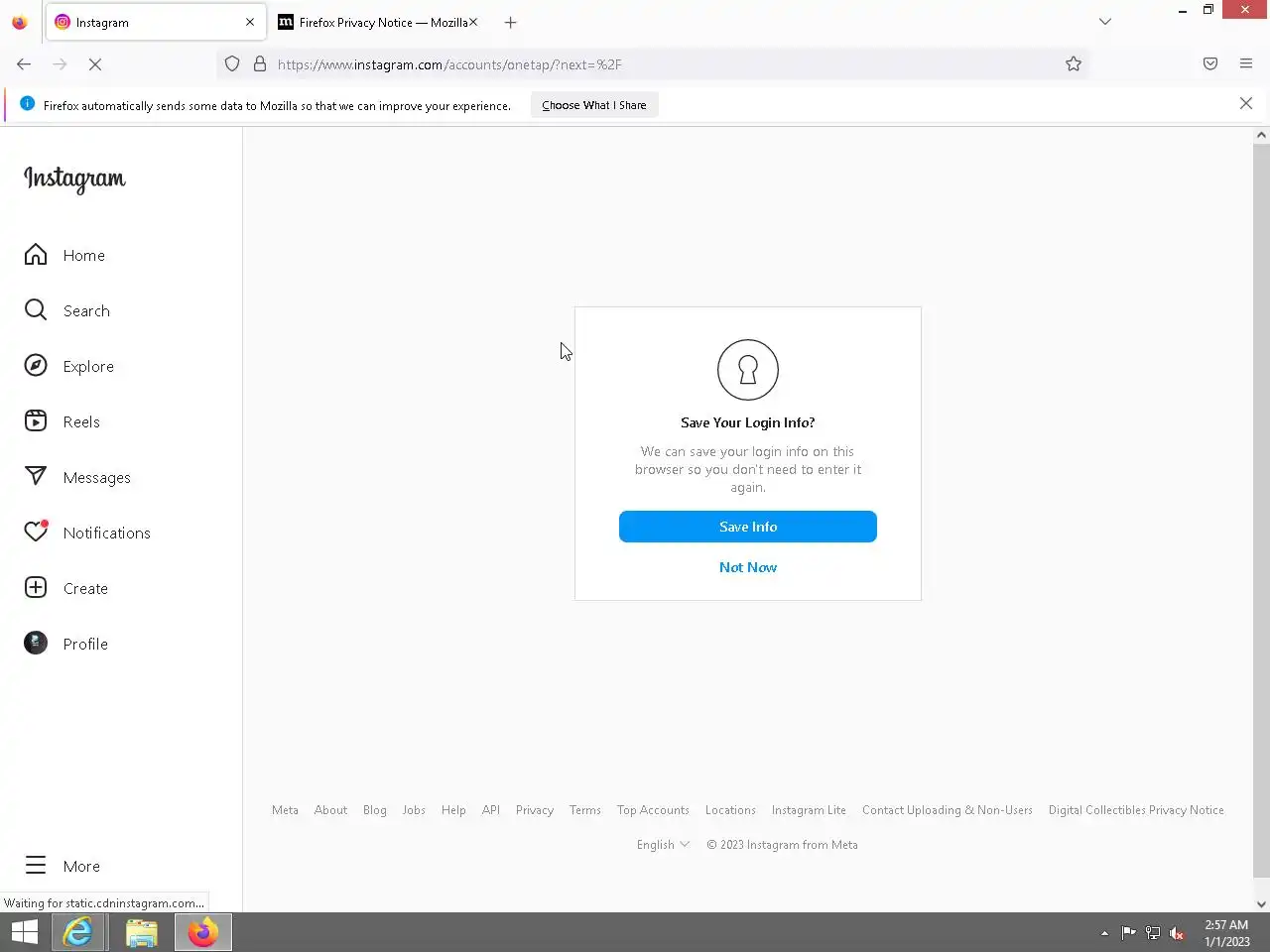Show hidden system tray icons

[1104, 933]
